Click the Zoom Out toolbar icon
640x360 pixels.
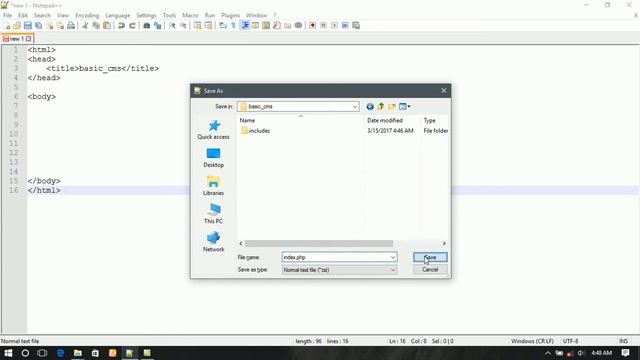(x=183, y=25)
